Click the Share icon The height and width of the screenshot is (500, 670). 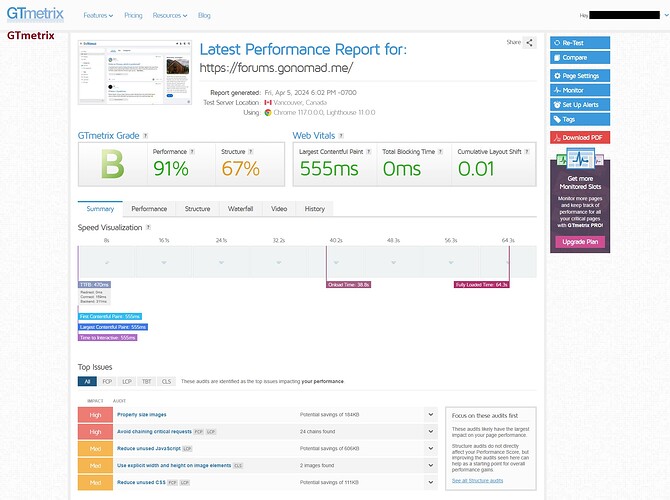529,42
